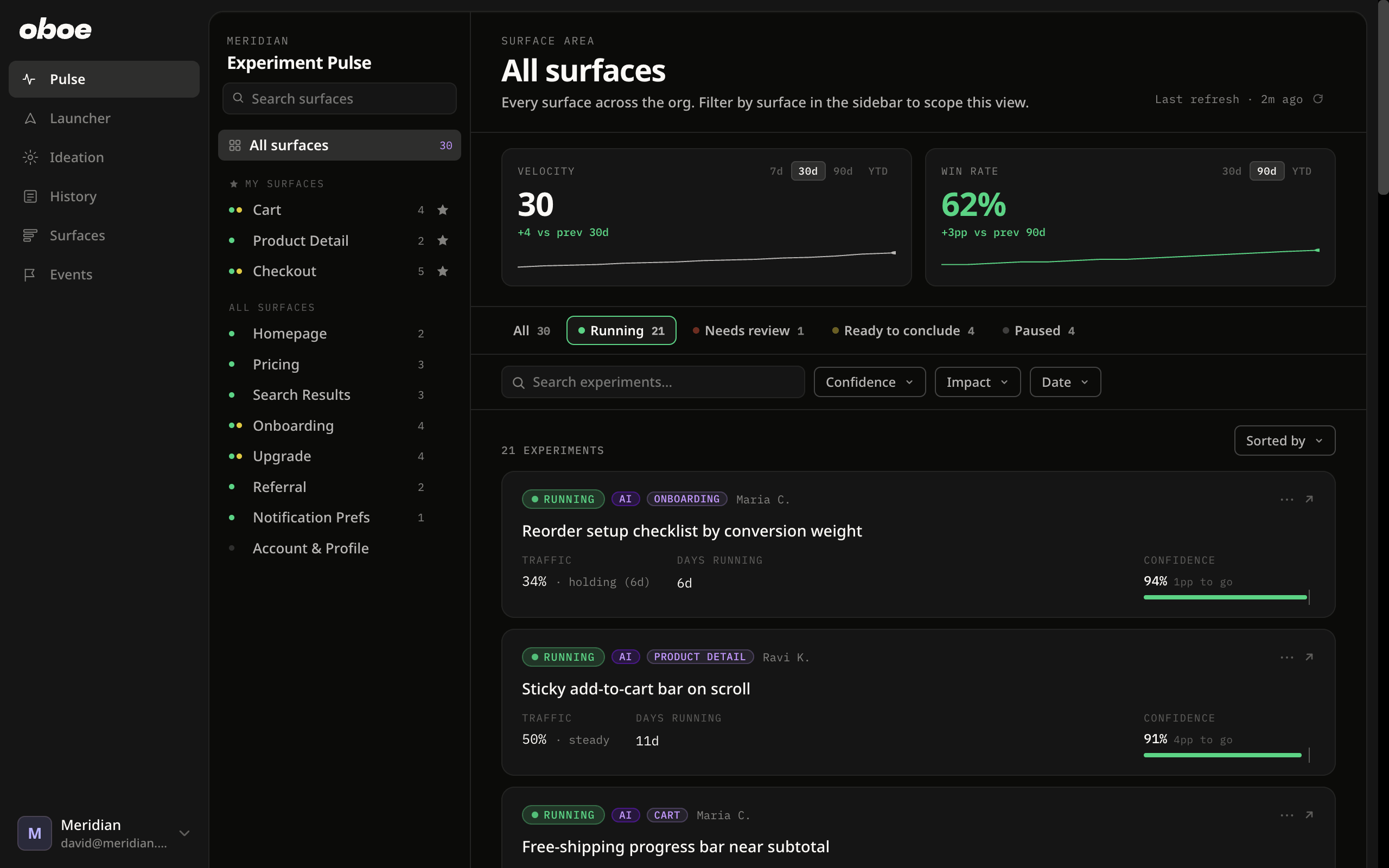Open the Sorted by dropdown
This screenshot has width=1389, height=868.
1284,441
